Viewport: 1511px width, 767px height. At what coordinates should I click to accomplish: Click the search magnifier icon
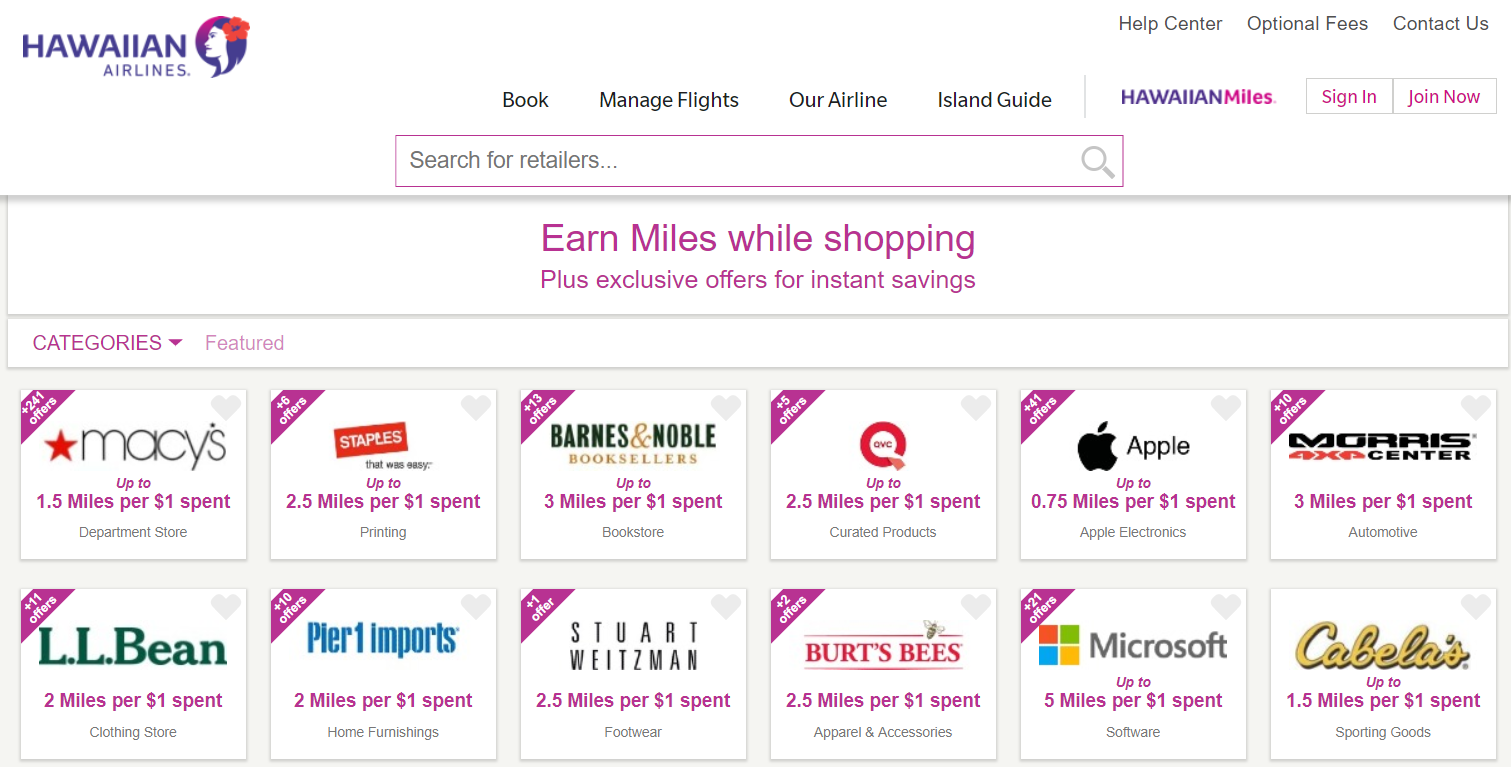(1097, 161)
